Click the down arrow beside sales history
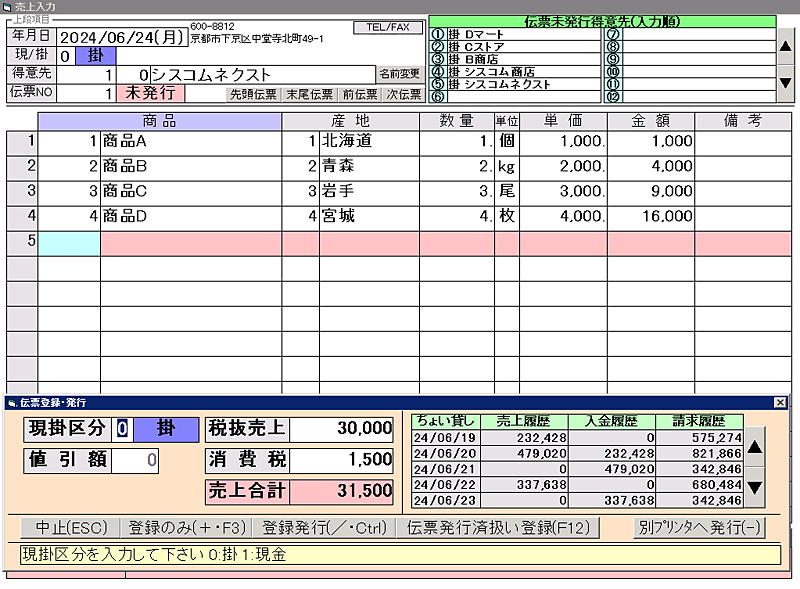Screen dimensions: 800x589 [756, 489]
